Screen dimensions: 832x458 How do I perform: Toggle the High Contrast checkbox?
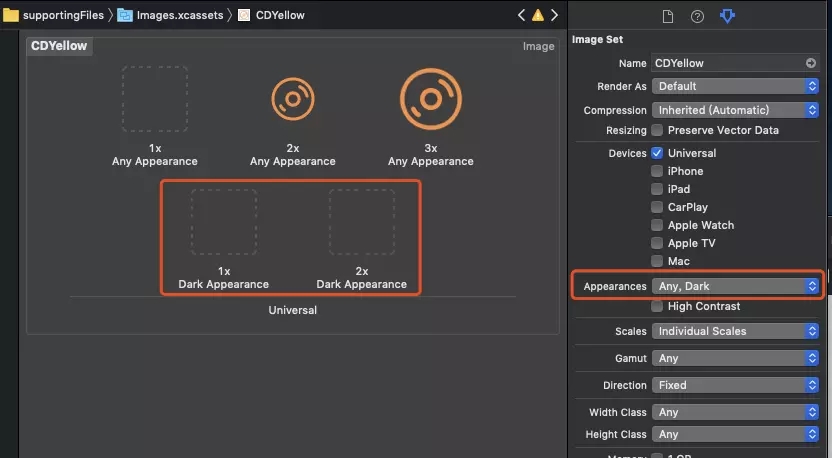coord(657,306)
